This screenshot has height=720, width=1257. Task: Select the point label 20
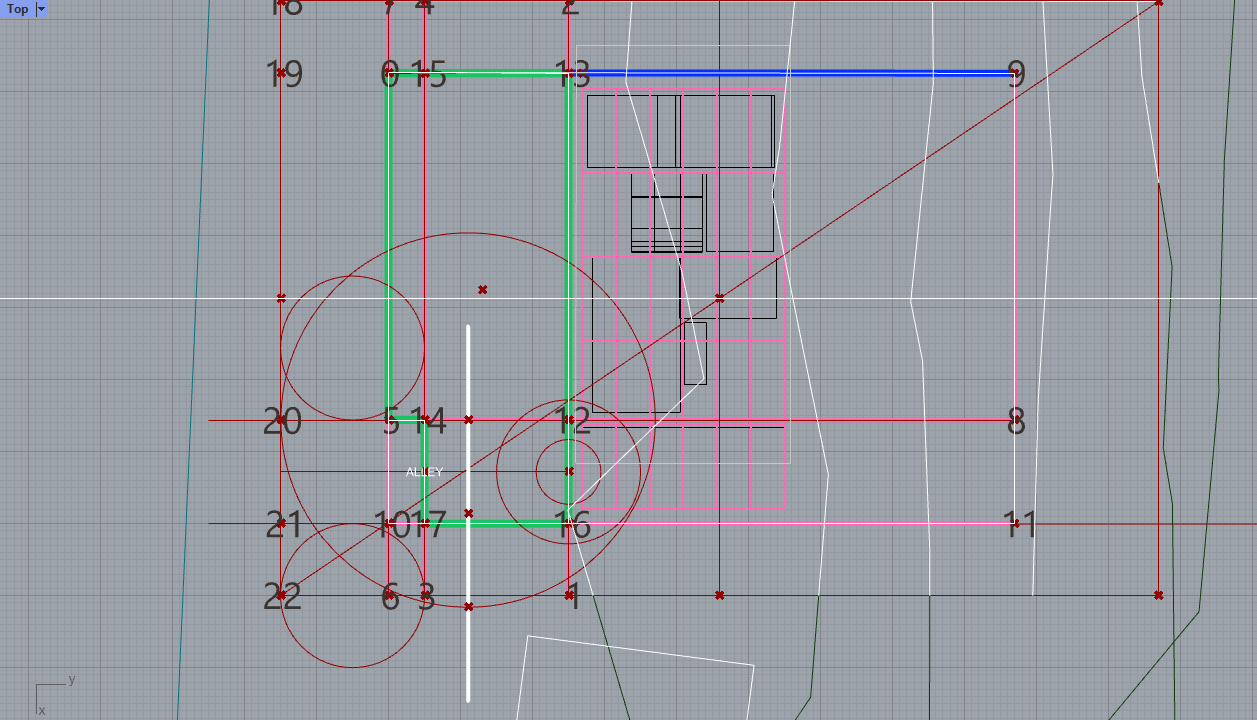[x=282, y=422]
